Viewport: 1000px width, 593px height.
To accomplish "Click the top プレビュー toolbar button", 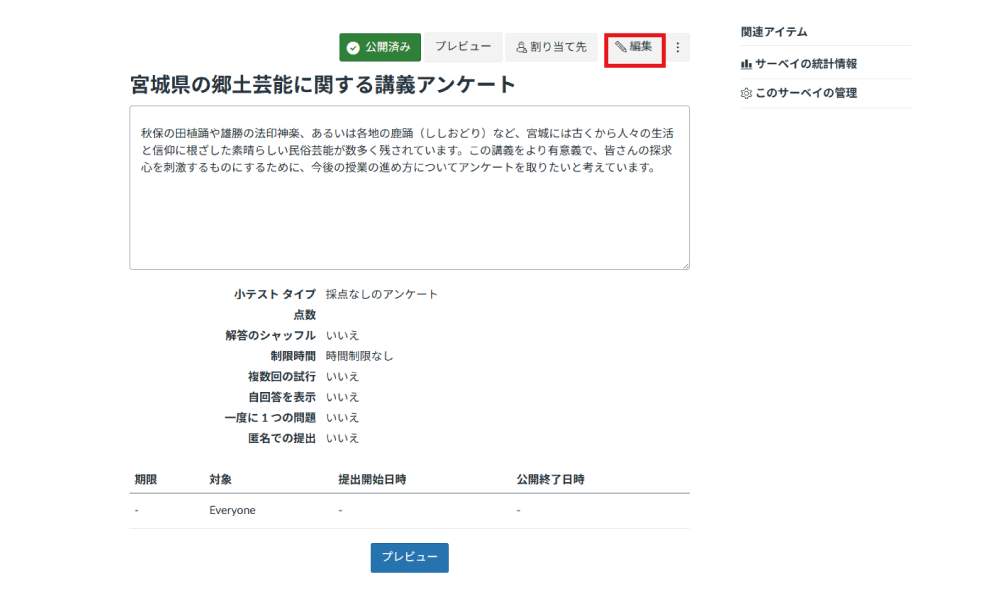I will (463, 46).
